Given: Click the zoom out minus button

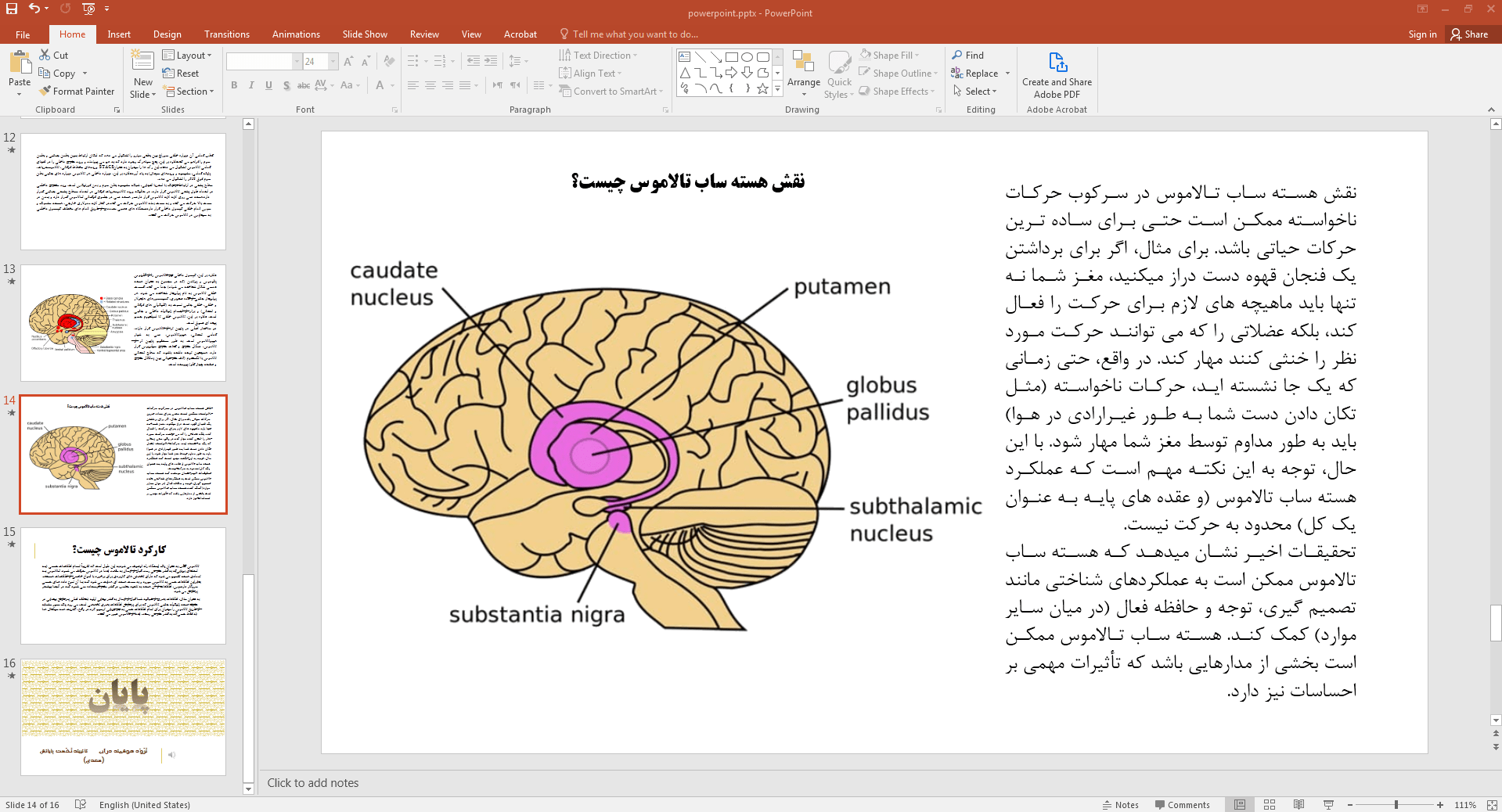Looking at the screenshot, I should pyautogui.click(x=1350, y=804).
